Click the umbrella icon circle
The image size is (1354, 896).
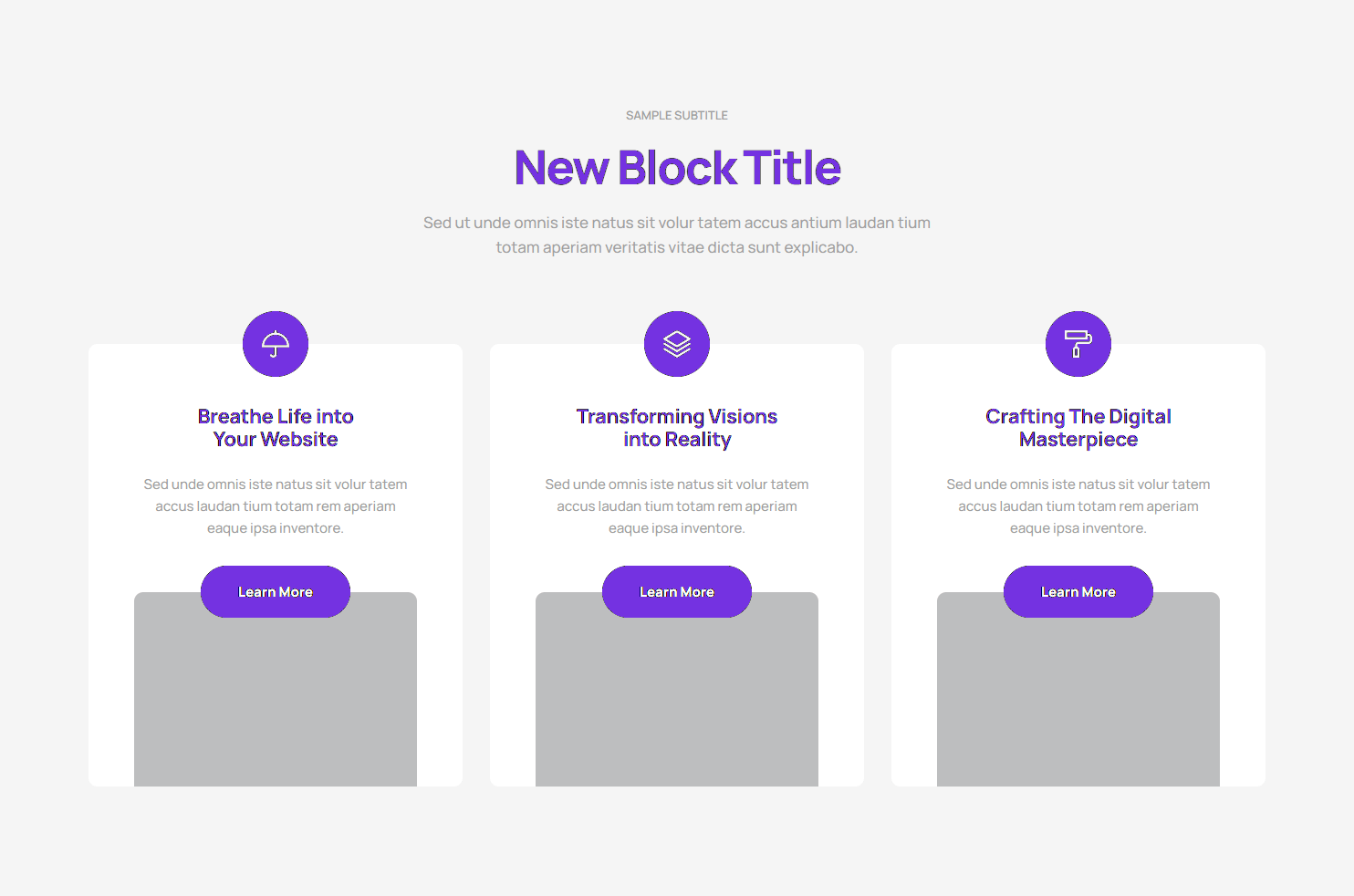[x=276, y=344]
